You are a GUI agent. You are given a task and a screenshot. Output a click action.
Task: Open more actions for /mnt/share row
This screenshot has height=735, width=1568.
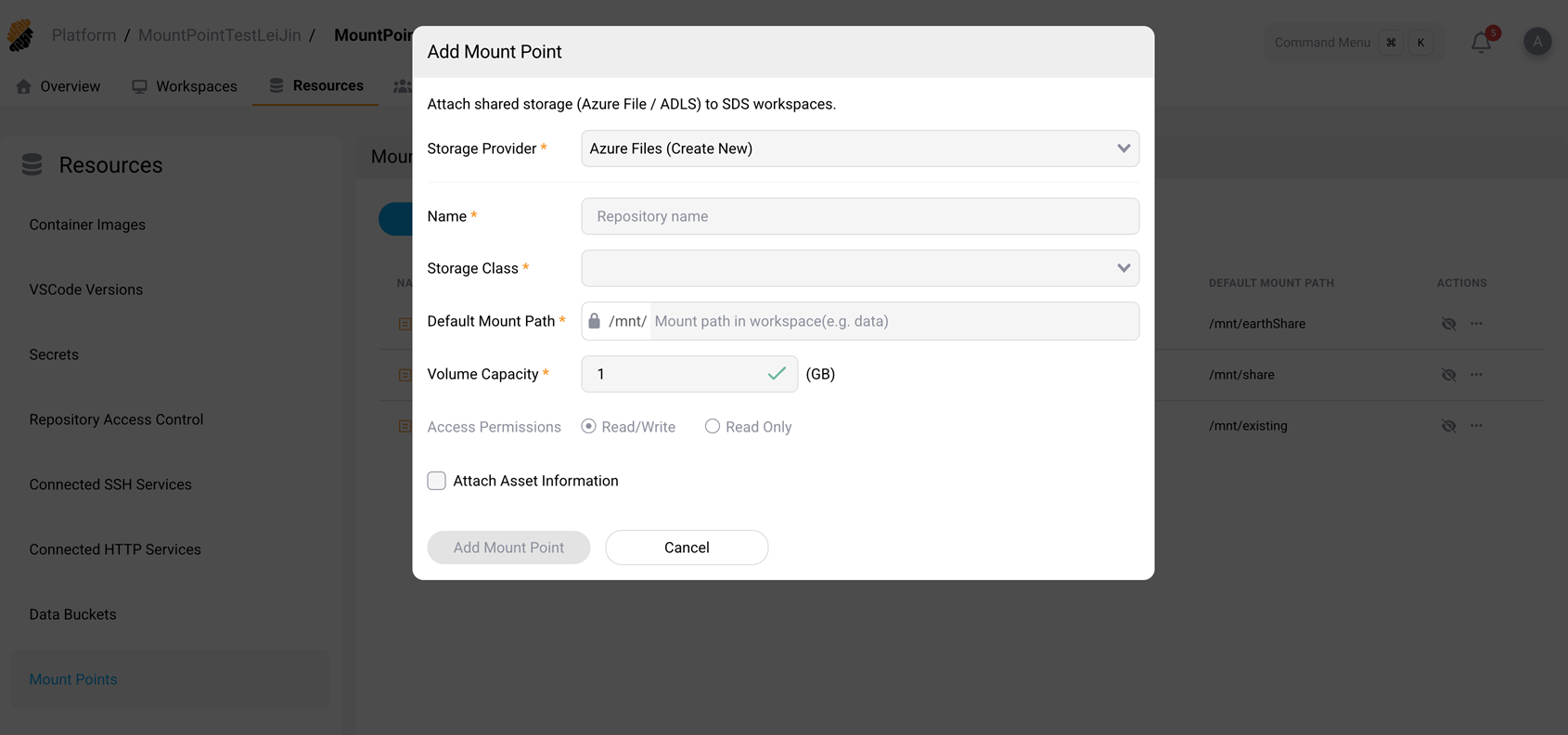point(1476,374)
